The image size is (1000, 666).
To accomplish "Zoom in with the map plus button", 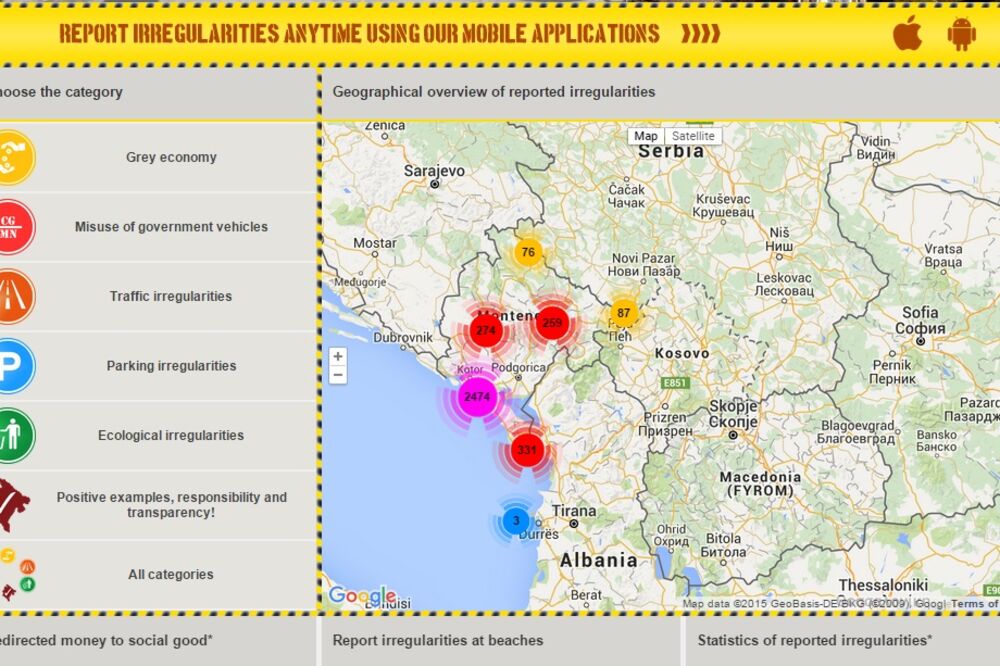I will coord(338,357).
